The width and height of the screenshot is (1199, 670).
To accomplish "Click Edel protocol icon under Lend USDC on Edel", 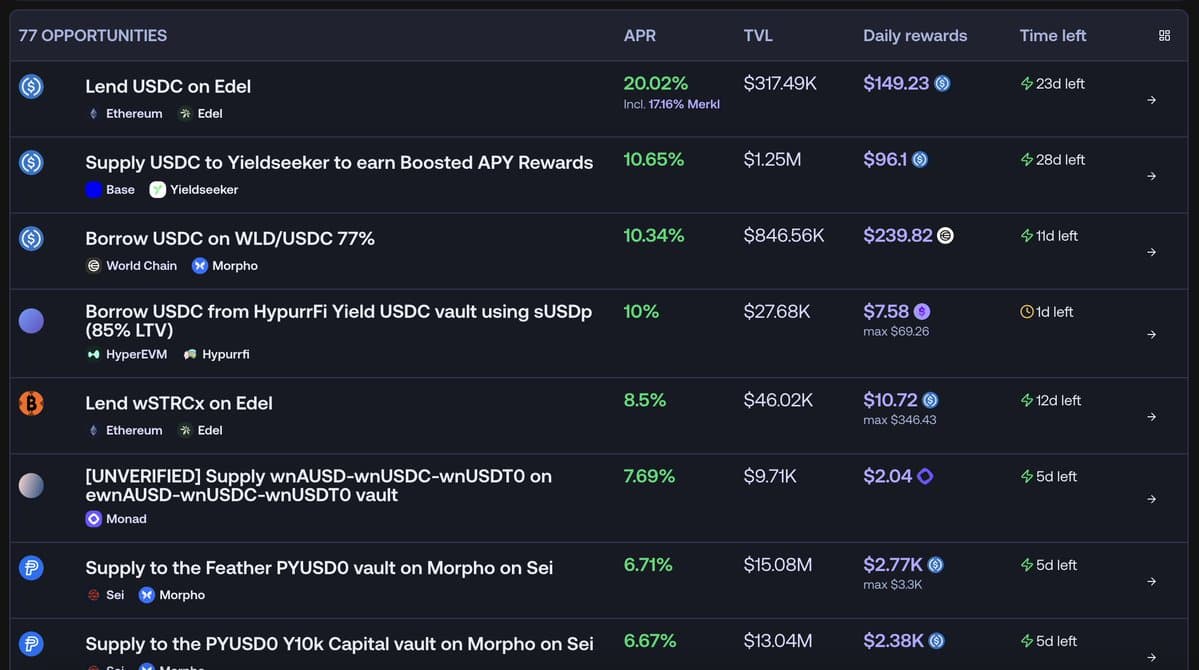I will click(185, 113).
